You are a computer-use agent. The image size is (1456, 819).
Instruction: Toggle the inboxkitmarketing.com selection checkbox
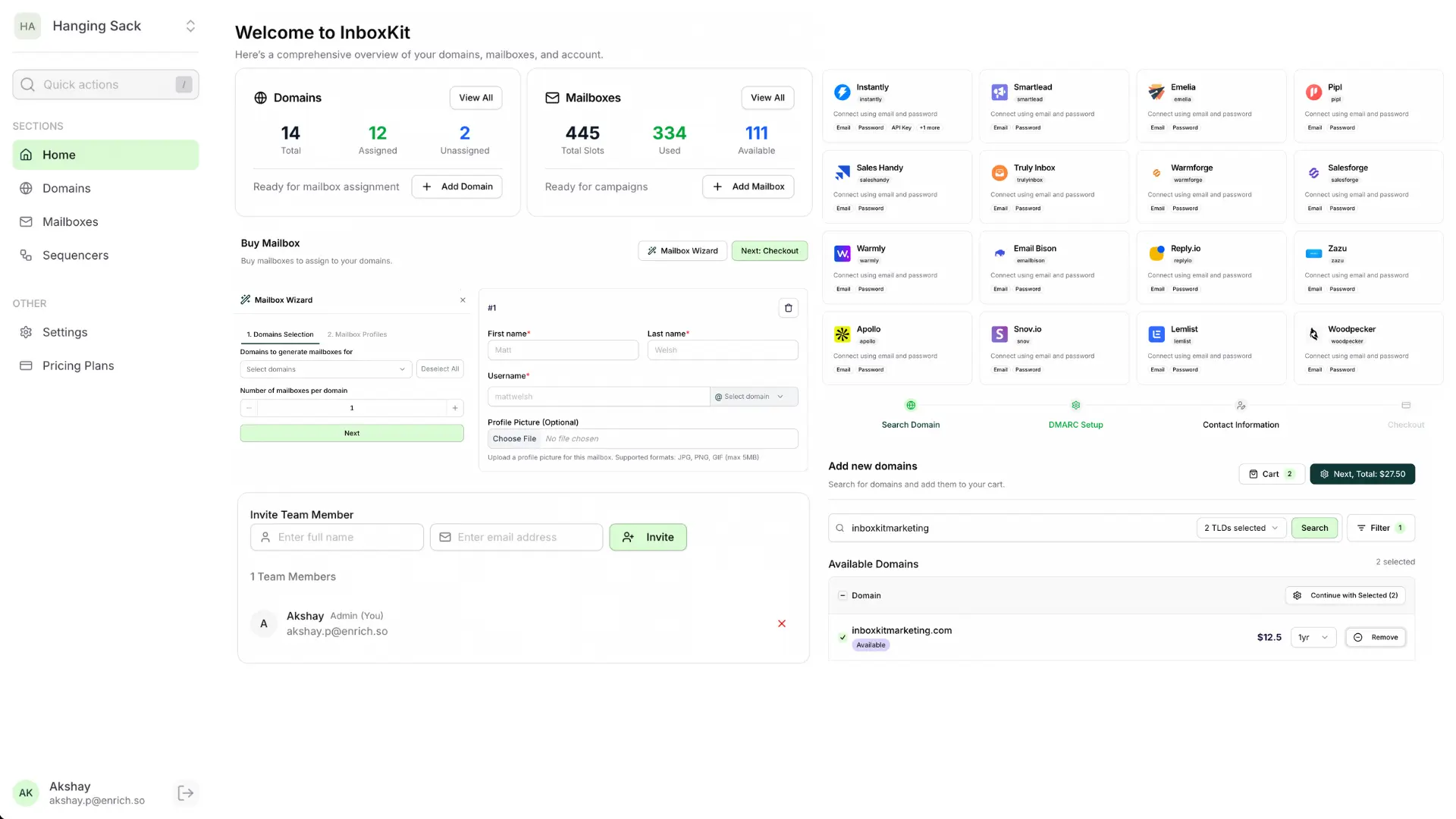842,637
